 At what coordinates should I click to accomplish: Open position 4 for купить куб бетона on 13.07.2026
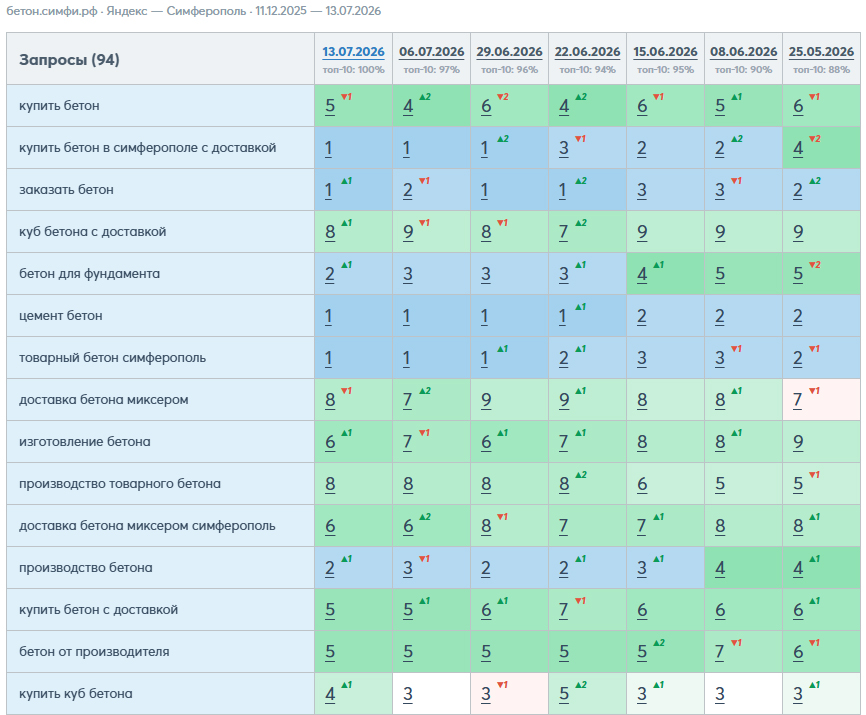[x=330, y=694]
